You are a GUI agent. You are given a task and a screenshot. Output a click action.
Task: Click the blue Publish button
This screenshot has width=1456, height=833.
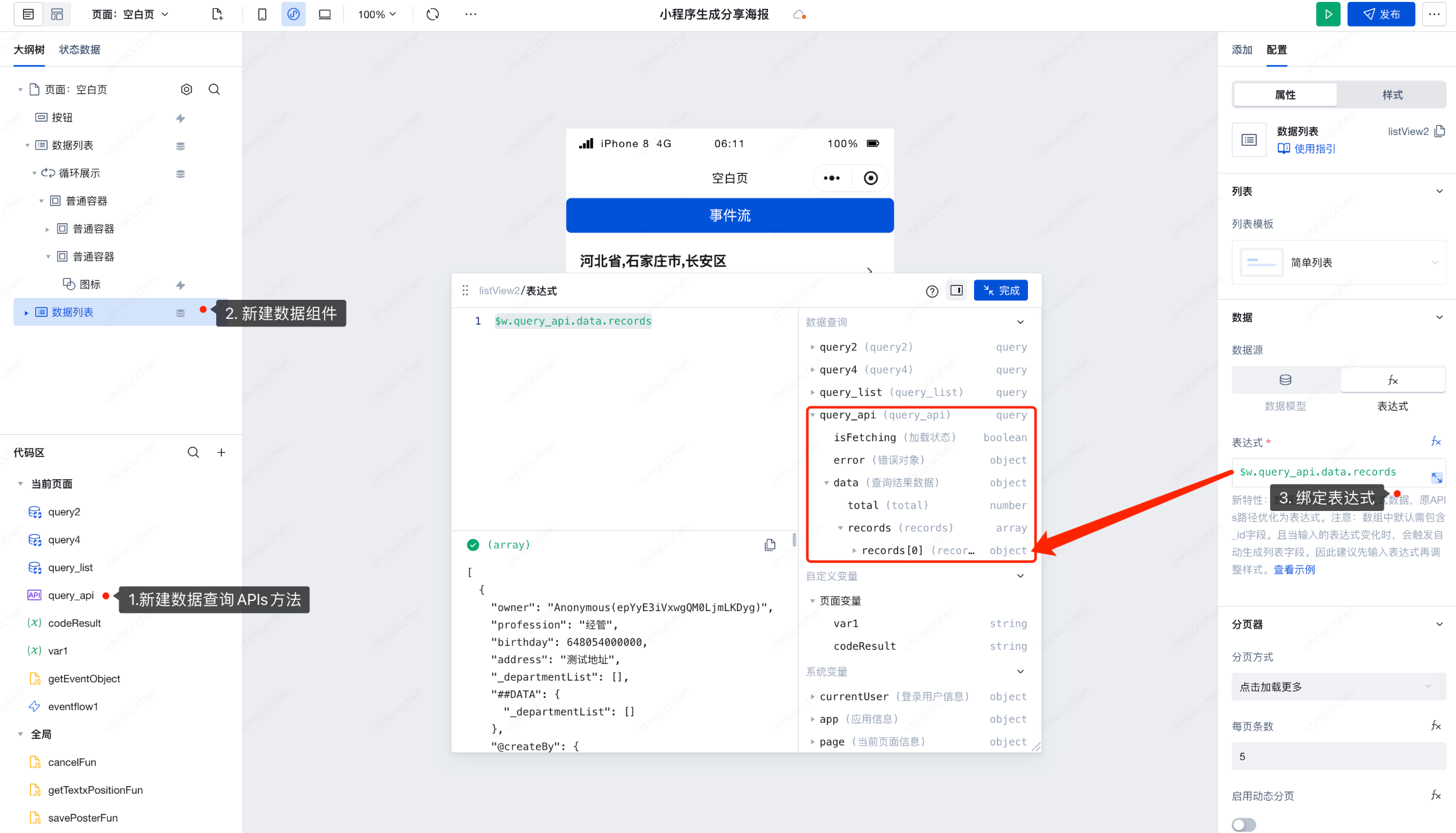click(x=1381, y=14)
